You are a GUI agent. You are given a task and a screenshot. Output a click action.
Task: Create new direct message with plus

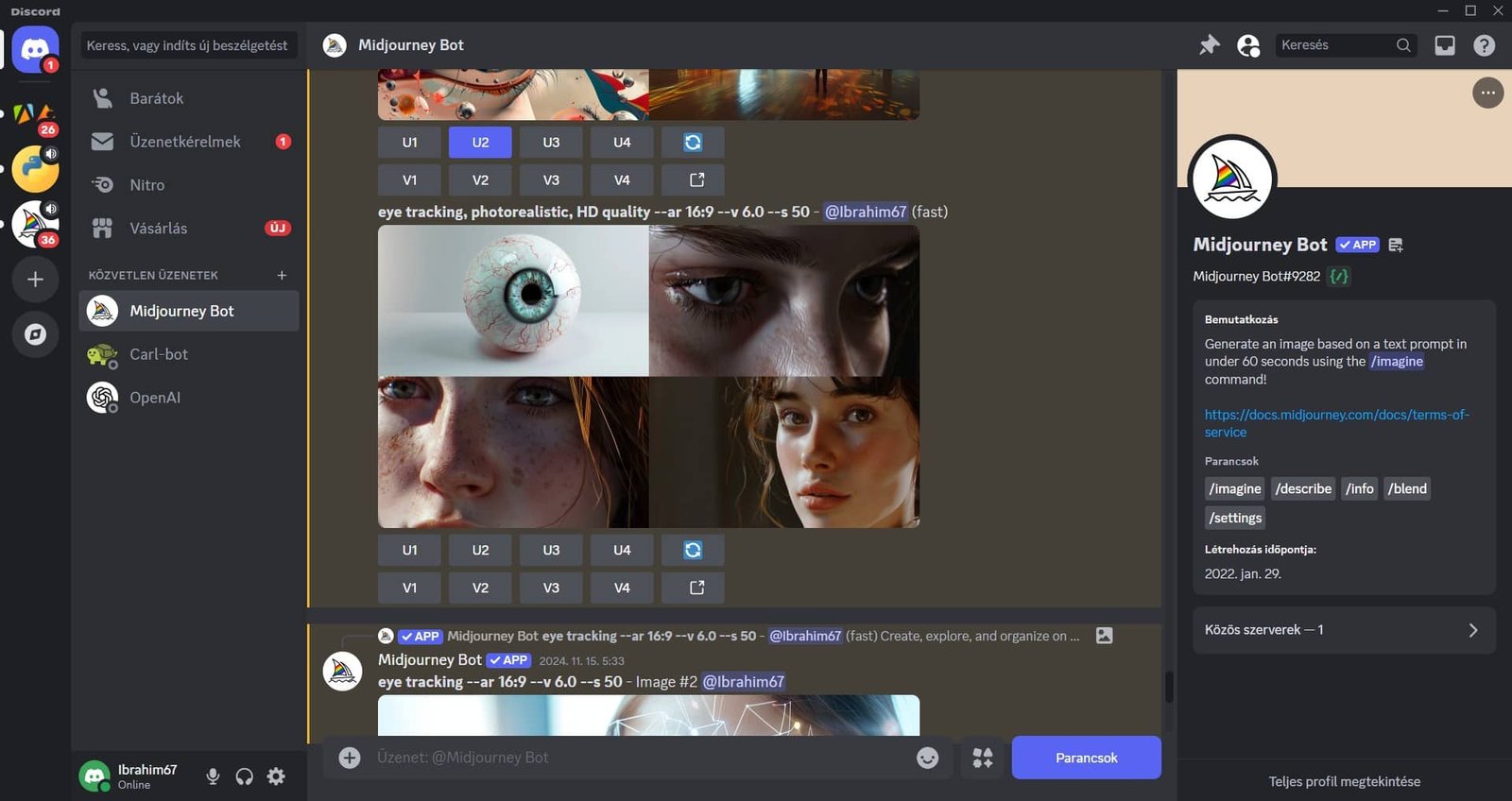pyautogui.click(x=282, y=275)
